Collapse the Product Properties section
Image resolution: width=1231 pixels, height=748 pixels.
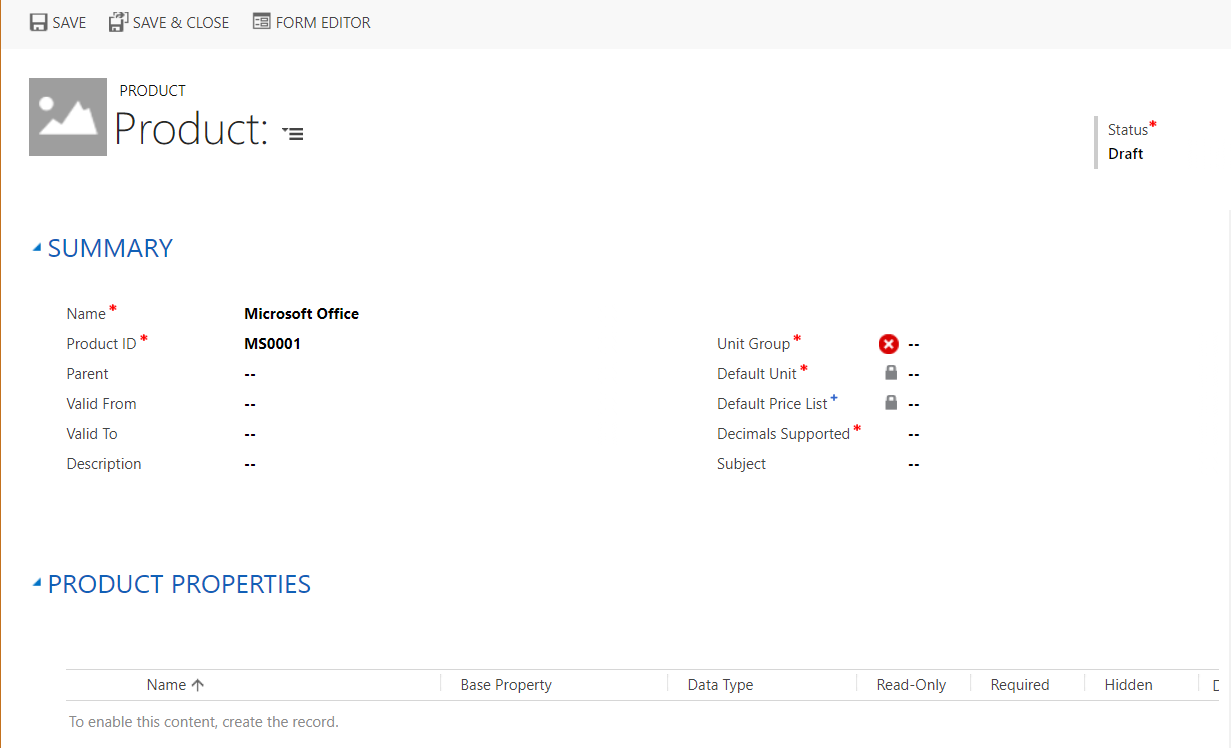tap(37, 584)
